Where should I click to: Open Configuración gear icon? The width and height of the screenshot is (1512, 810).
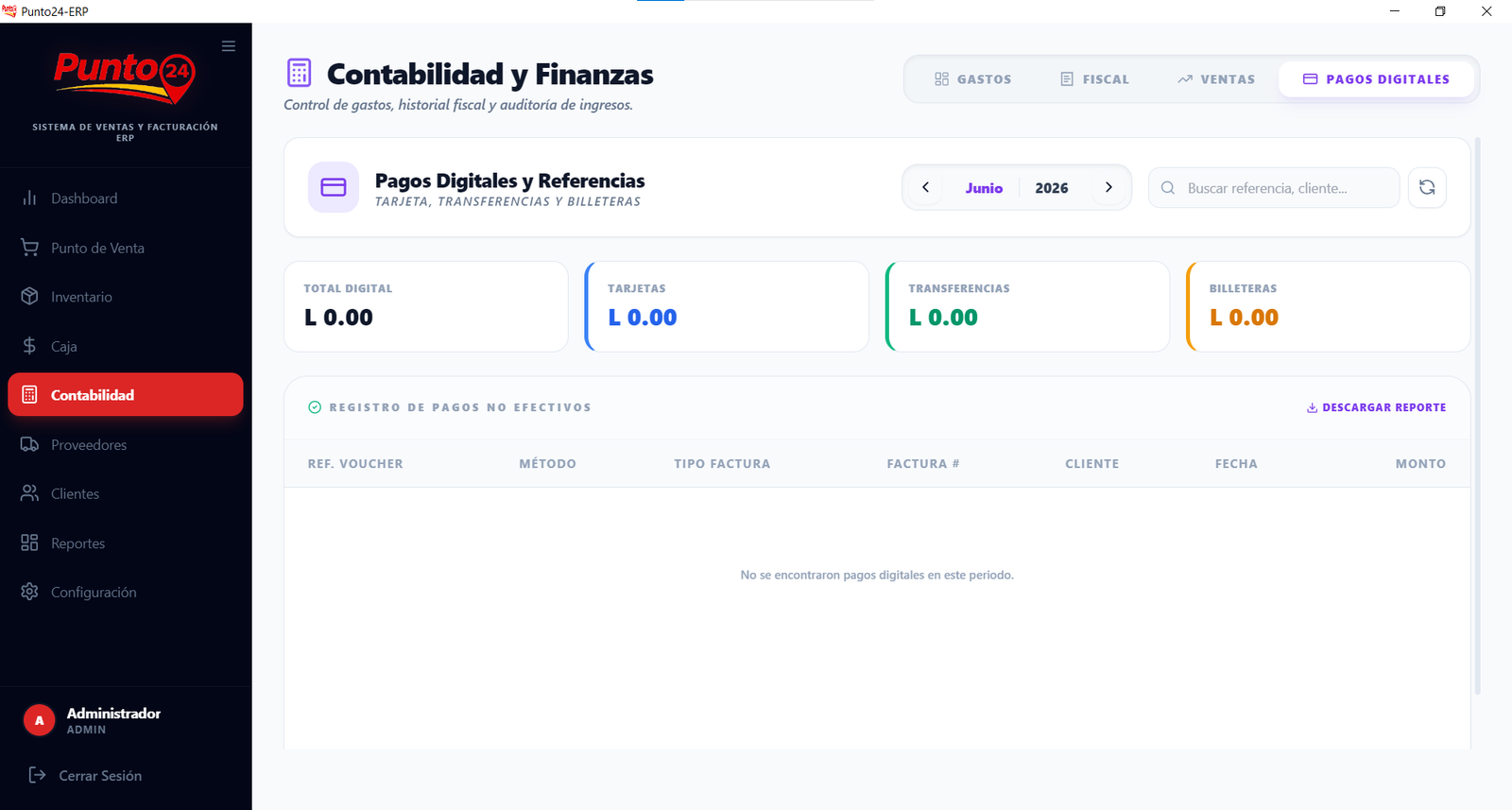click(x=29, y=592)
